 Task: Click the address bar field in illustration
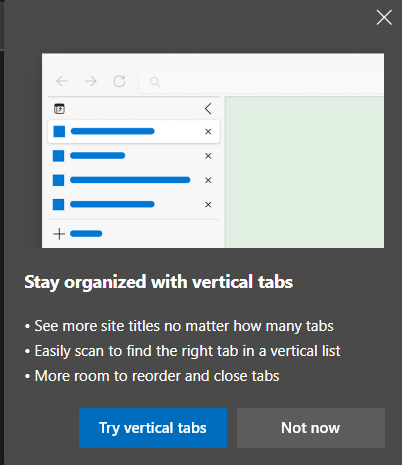(262, 82)
